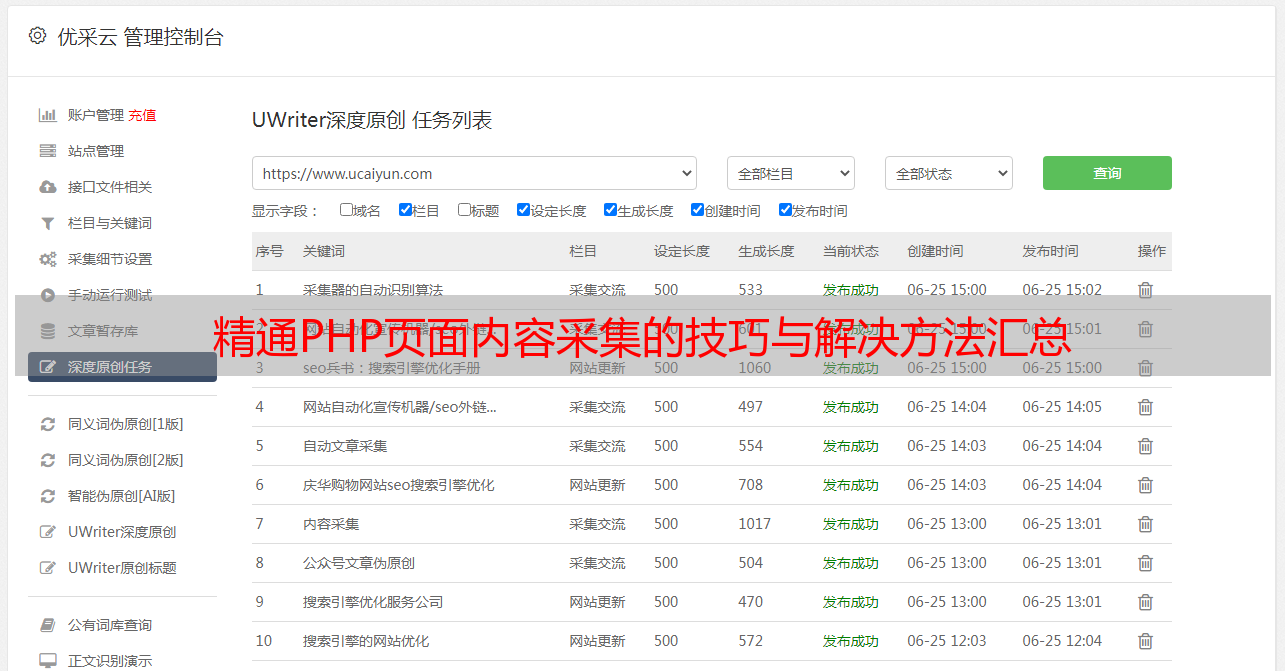Click the server icon for 站点管理
Viewport: 1285px width, 671px height.
tap(47, 151)
